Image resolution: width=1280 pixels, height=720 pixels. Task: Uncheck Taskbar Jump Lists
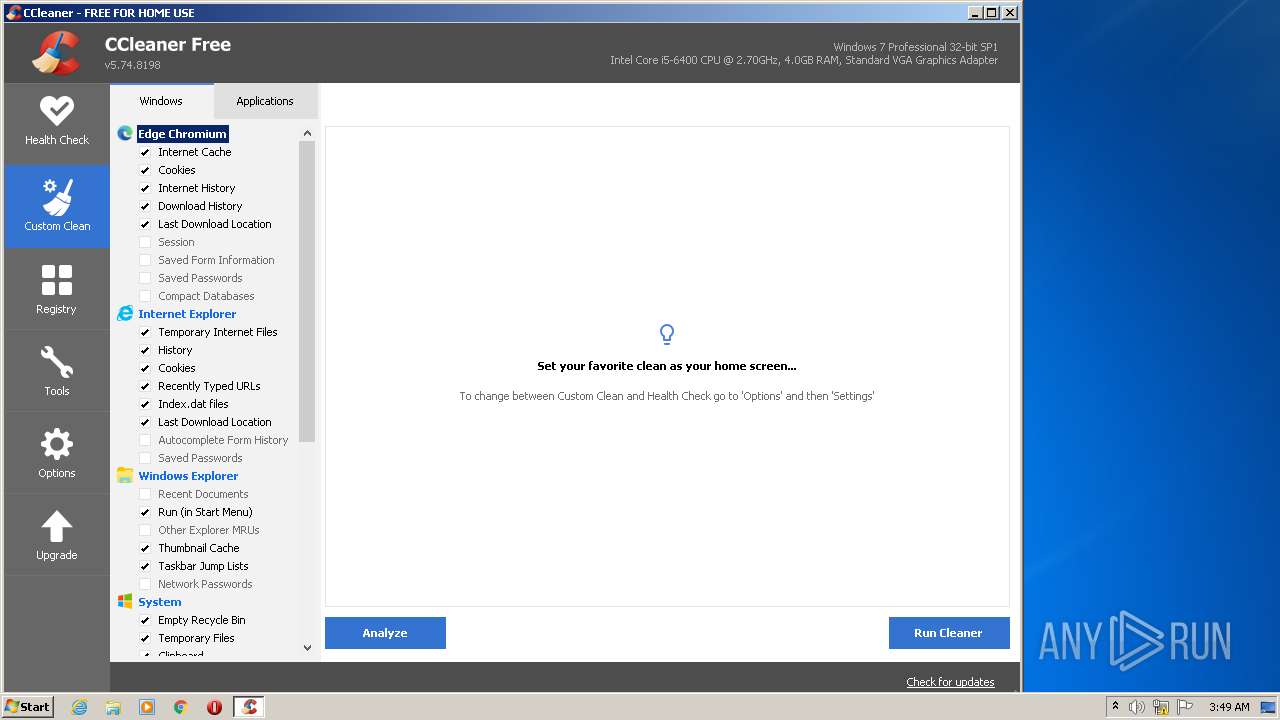pos(145,566)
